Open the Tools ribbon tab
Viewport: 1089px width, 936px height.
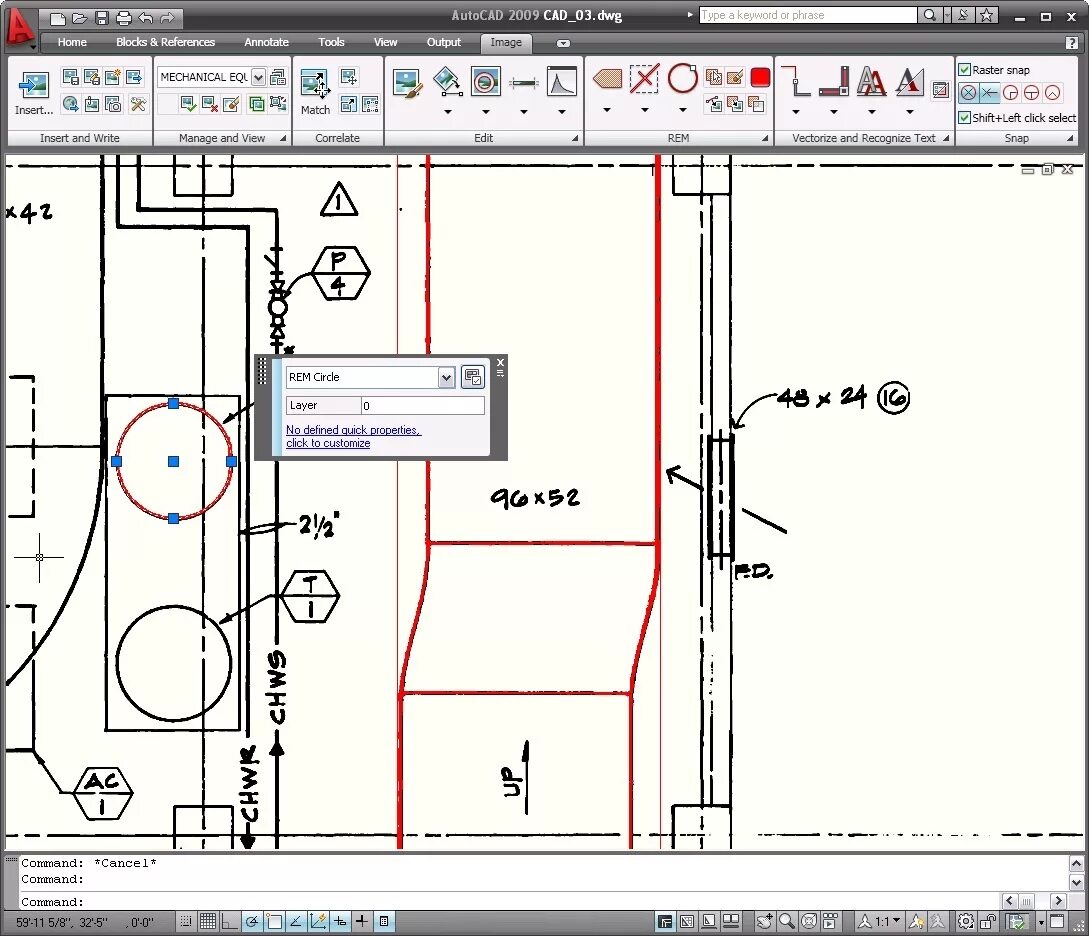click(x=331, y=42)
